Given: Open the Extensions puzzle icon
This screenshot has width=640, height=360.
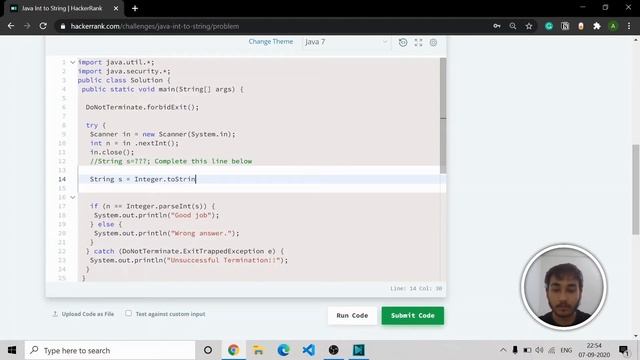Looking at the screenshot, I should pyautogui.click(x=597, y=26).
